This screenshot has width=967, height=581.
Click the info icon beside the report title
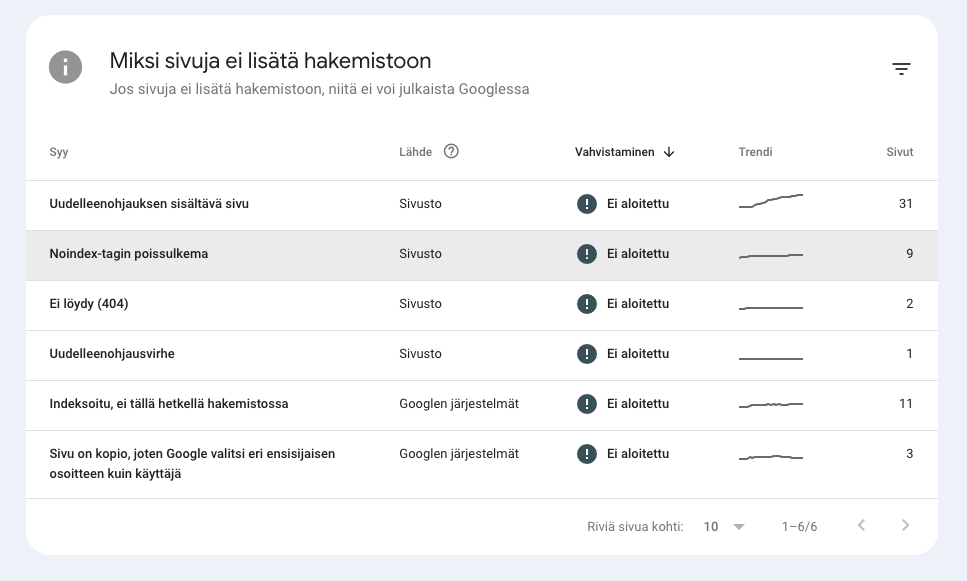point(65,67)
